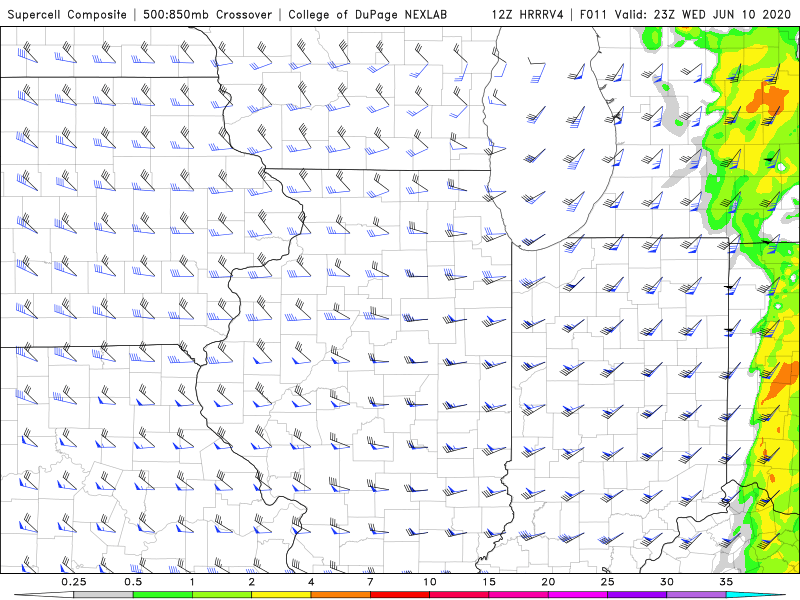The height and width of the screenshot is (600, 800).
Task: Select the yellow 2–4 legend swatch
Action: (281, 595)
